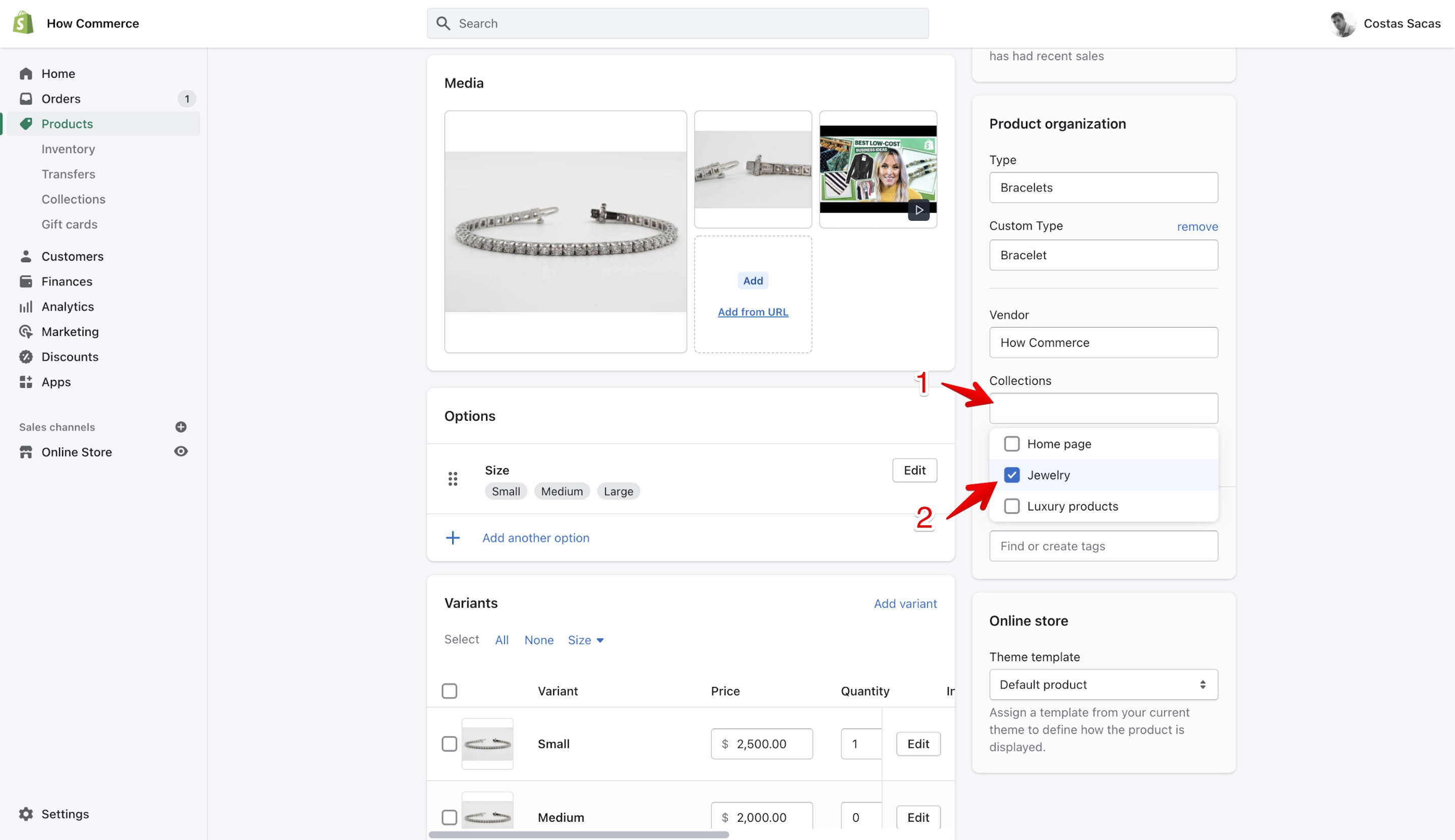The image size is (1455, 840).
Task: Click the Shopify logo icon
Action: coord(23,23)
